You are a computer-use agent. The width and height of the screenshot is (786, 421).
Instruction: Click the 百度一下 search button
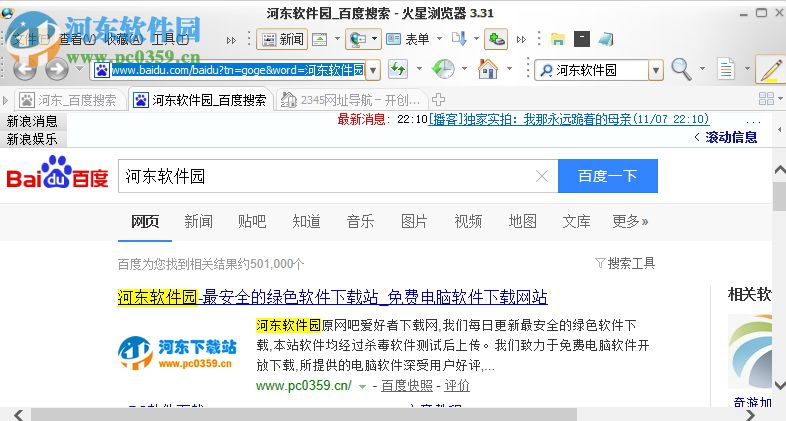(608, 176)
